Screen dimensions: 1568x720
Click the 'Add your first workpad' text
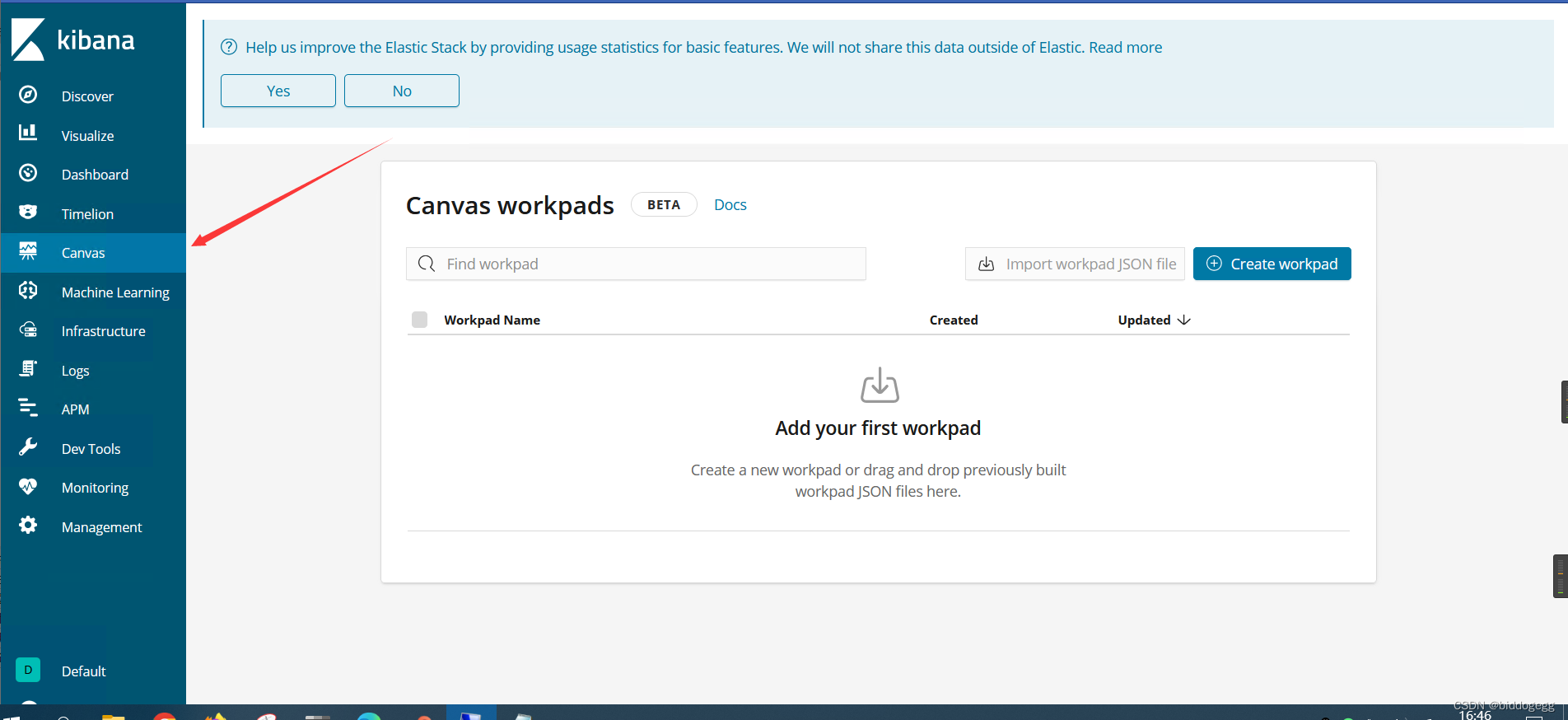pos(878,428)
